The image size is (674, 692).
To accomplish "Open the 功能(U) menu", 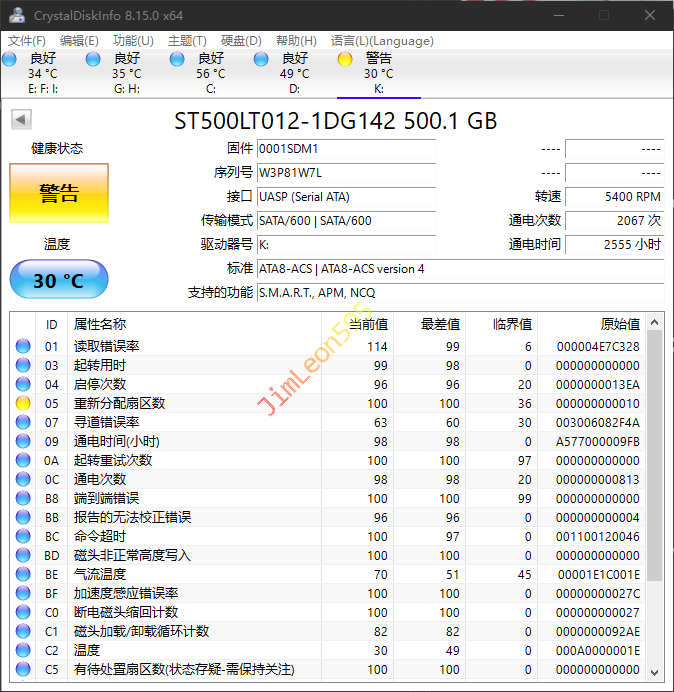I will pos(133,41).
